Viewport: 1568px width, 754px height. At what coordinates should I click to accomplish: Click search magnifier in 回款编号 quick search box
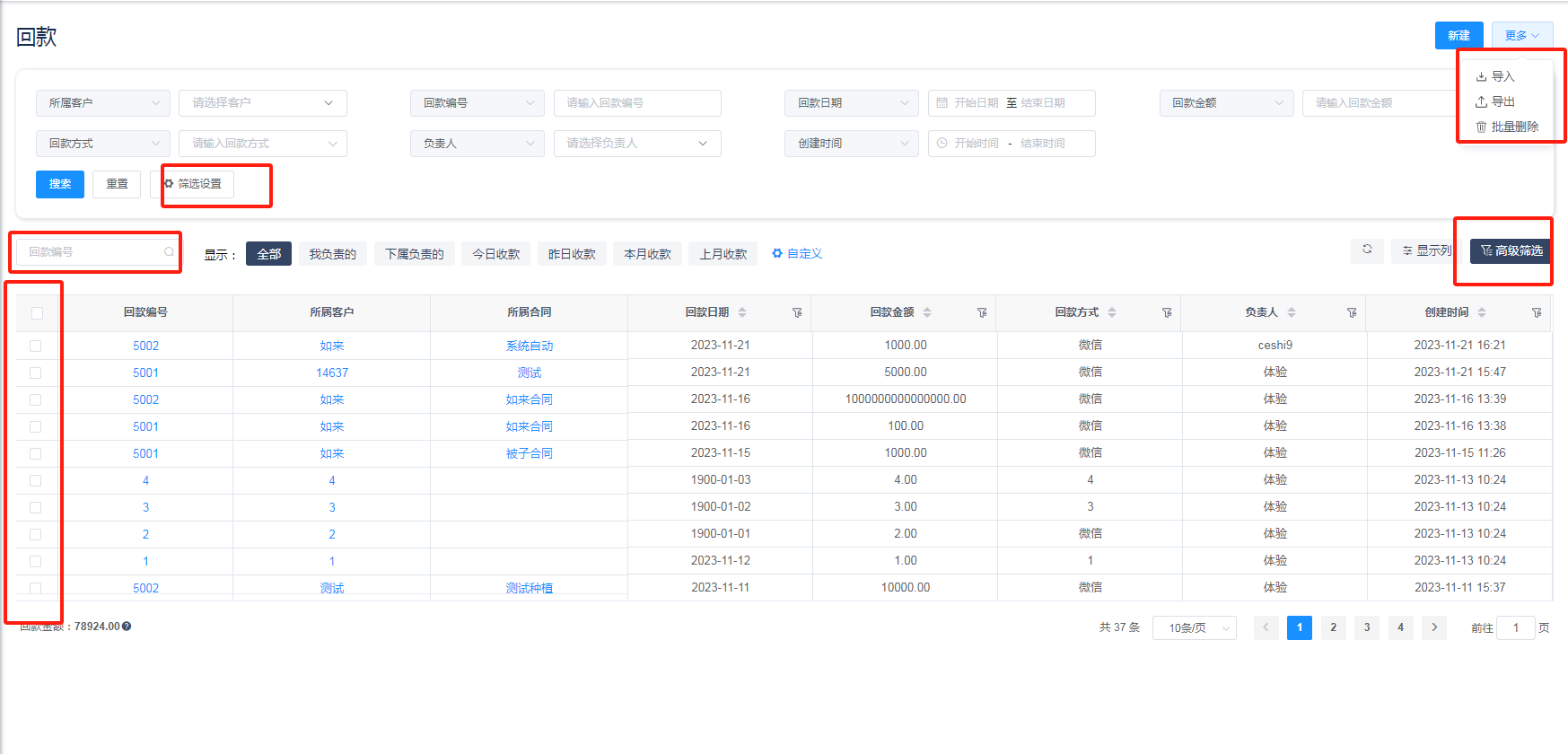coord(169,252)
